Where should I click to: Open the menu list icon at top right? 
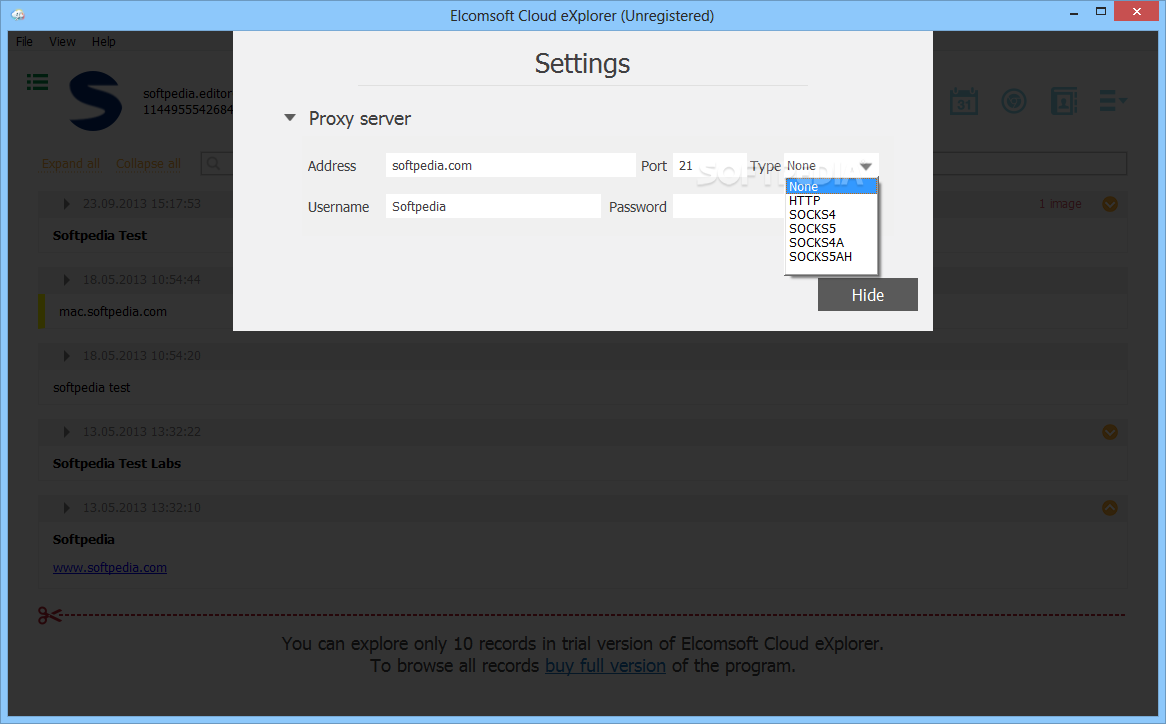click(1112, 101)
